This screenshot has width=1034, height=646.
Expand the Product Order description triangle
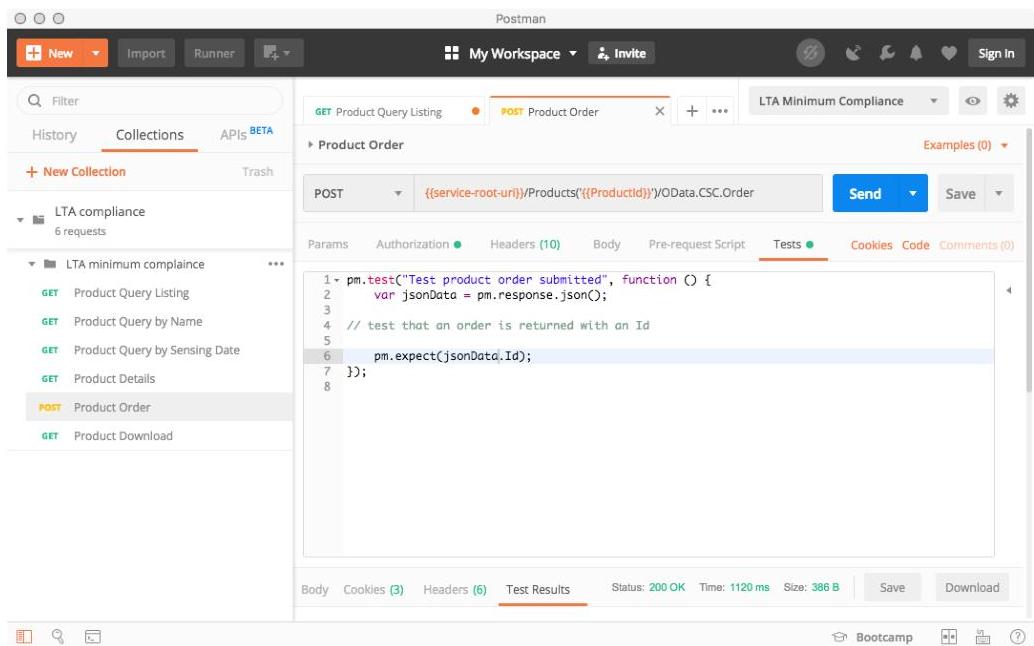click(310, 144)
